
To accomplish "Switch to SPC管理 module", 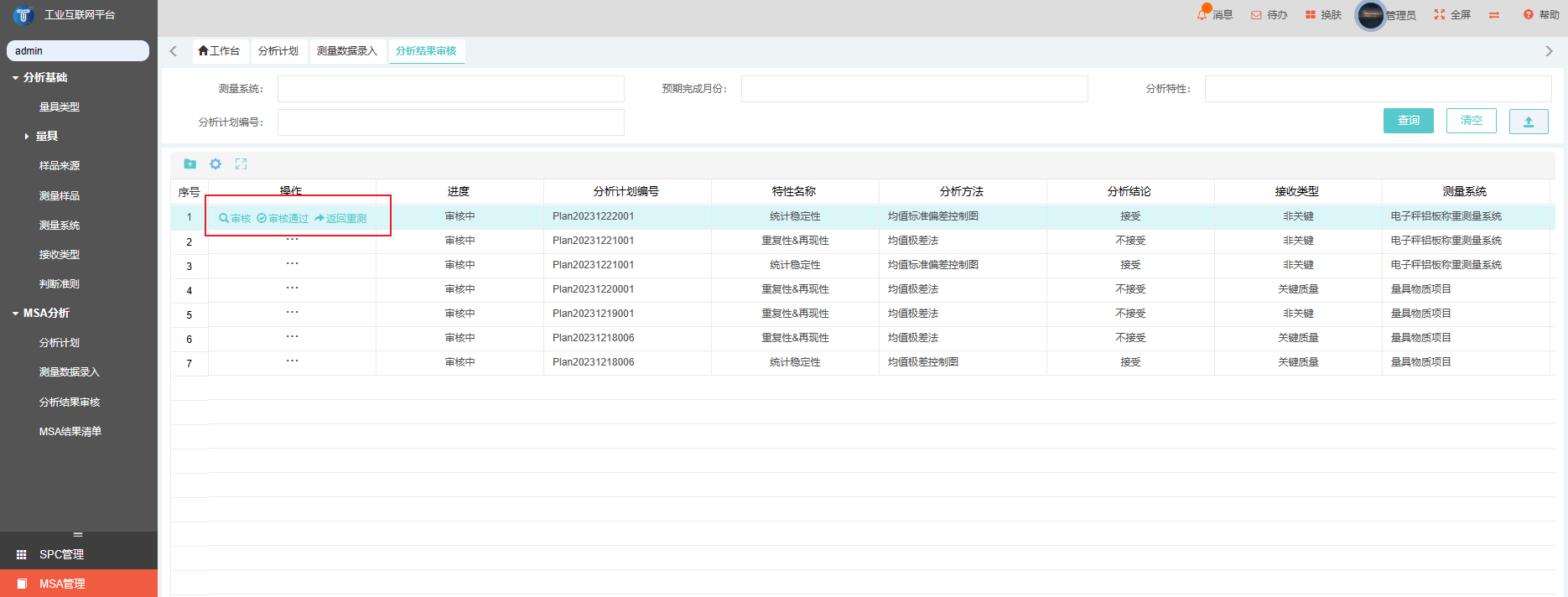I will [79, 554].
